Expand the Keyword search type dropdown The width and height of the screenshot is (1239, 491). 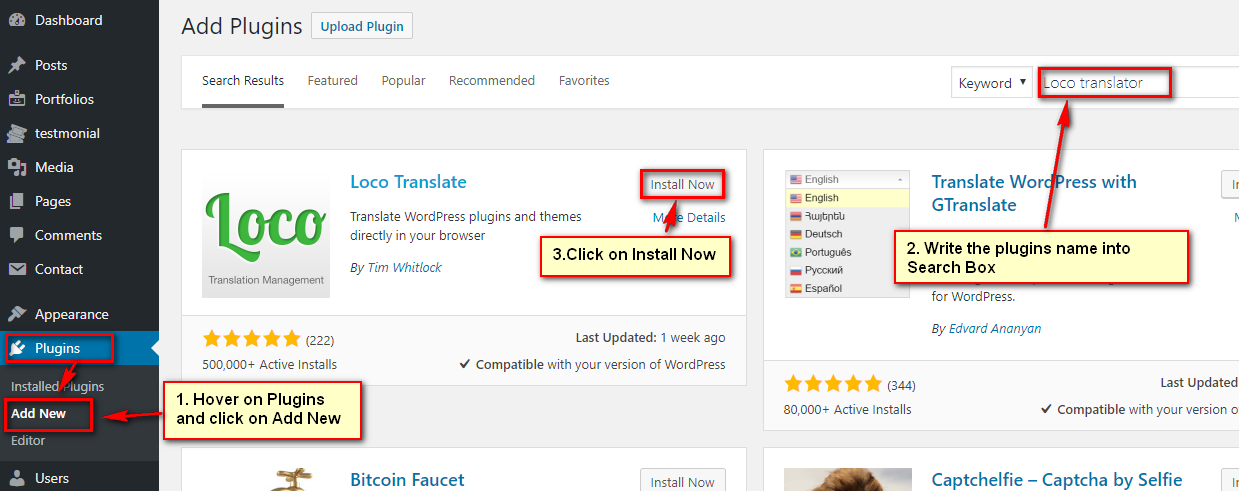[991, 83]
